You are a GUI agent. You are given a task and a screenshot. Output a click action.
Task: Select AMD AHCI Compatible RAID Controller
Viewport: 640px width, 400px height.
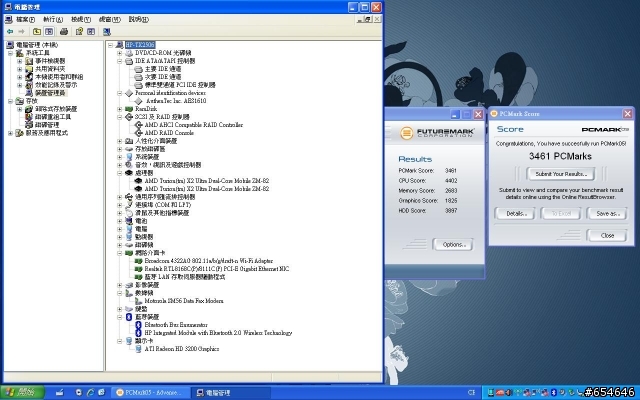(193, 125)
